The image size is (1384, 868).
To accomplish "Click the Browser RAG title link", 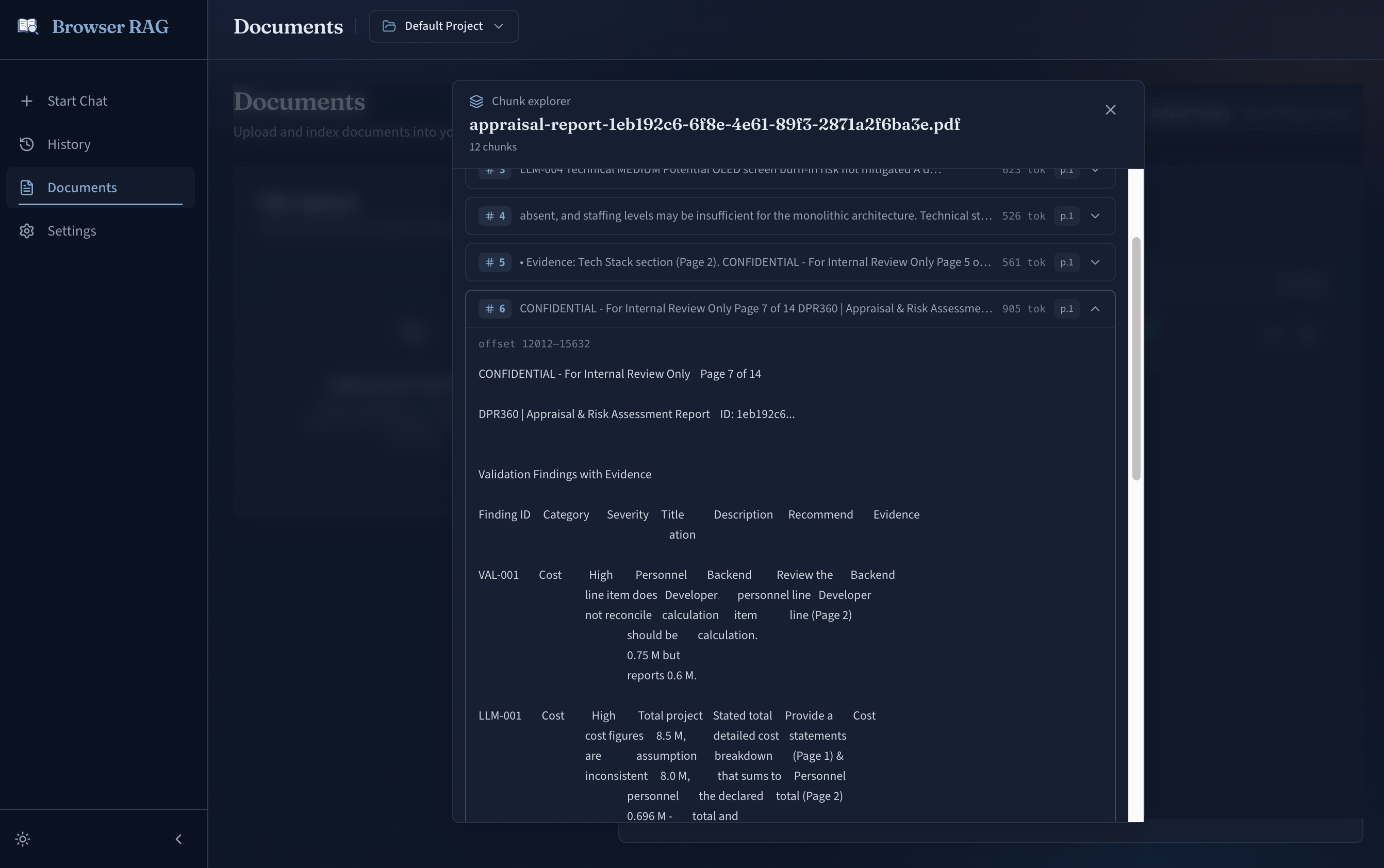I will coord(110,26).
